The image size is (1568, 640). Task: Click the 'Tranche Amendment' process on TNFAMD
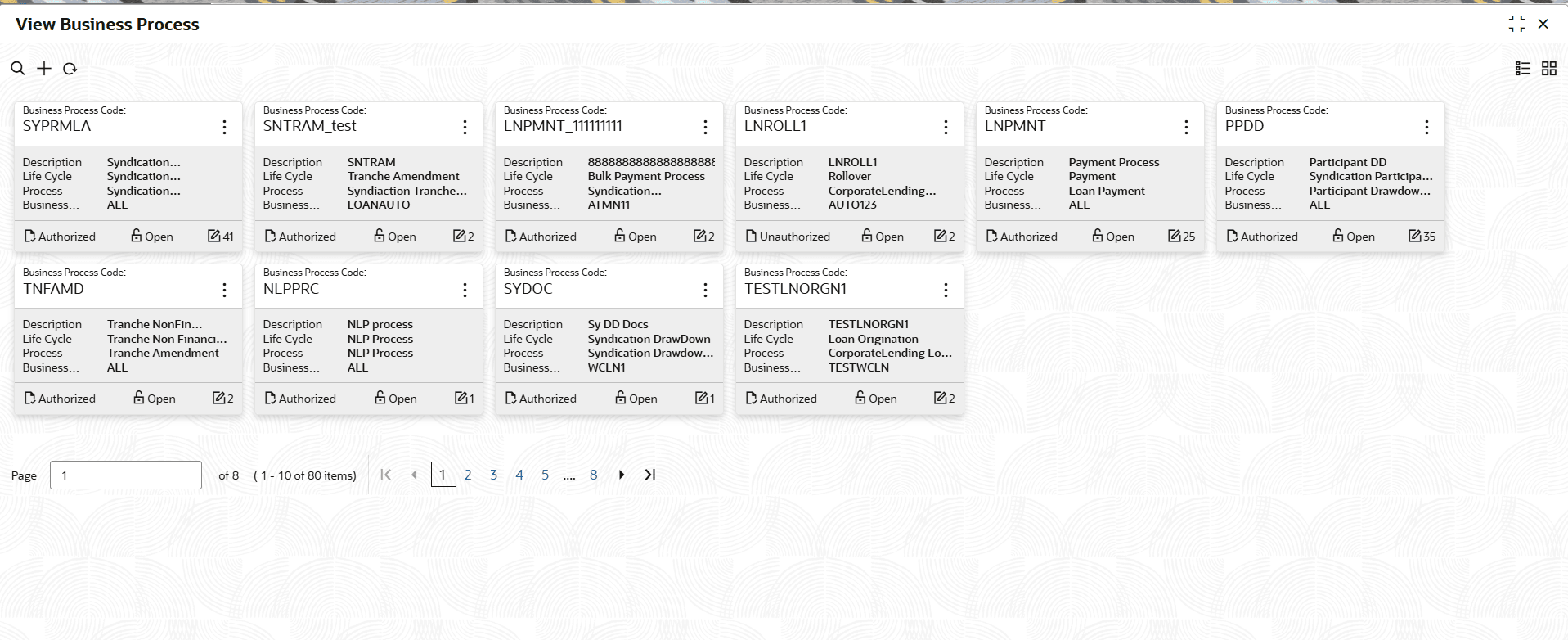coord(163,353)
